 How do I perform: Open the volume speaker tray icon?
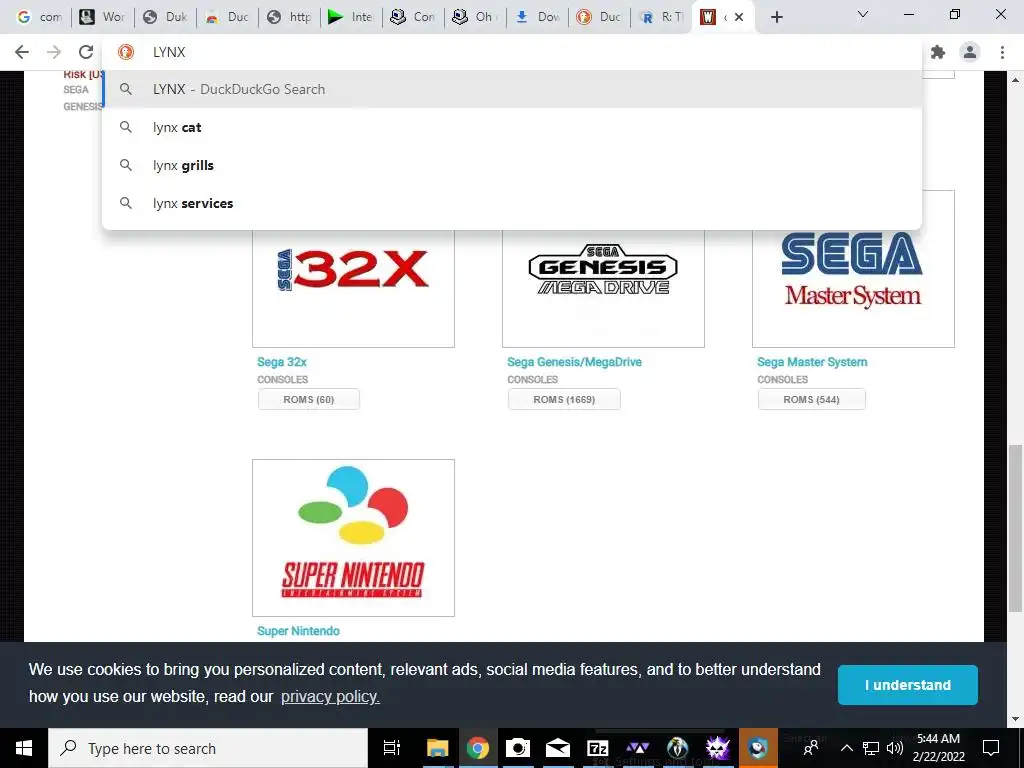point(895,748)
